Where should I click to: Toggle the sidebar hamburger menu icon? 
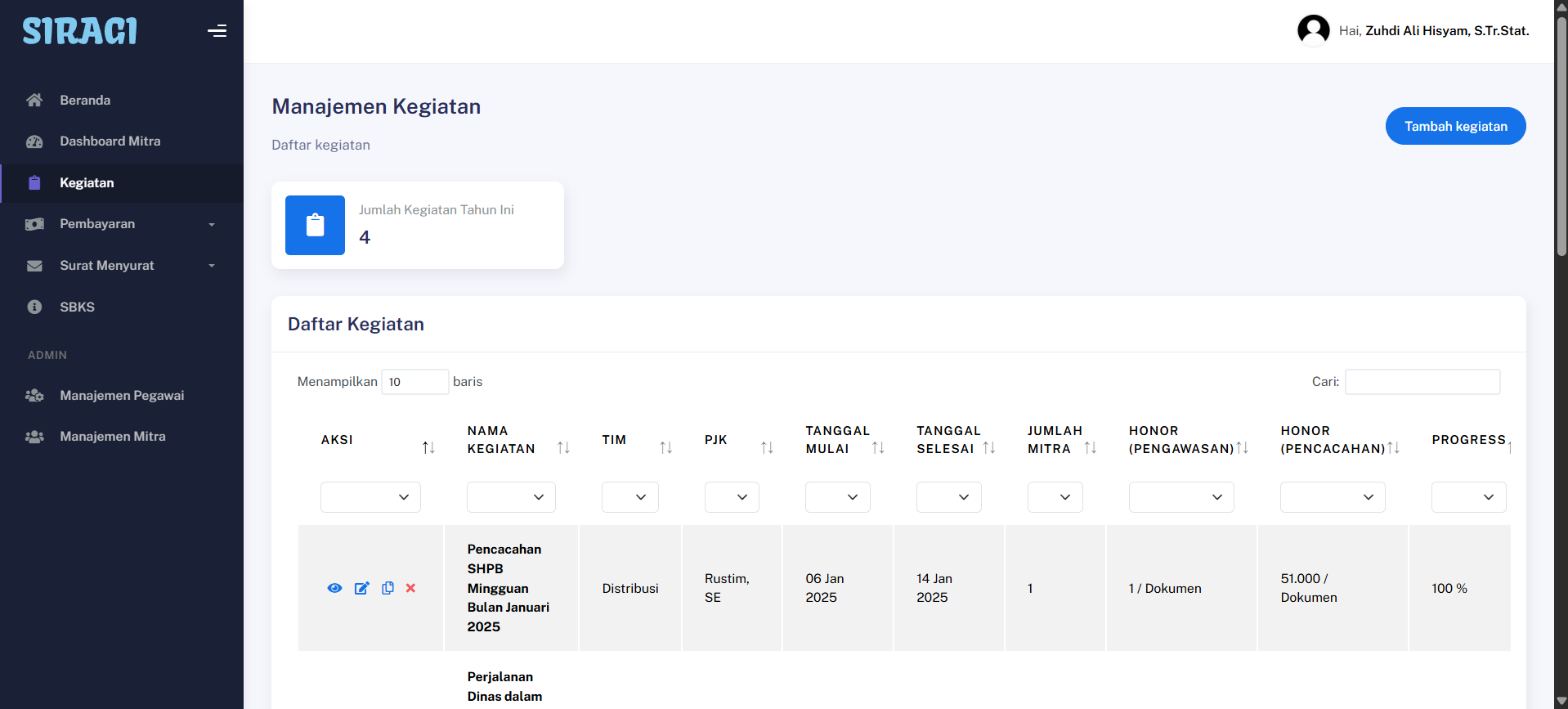tap(217, 31)
